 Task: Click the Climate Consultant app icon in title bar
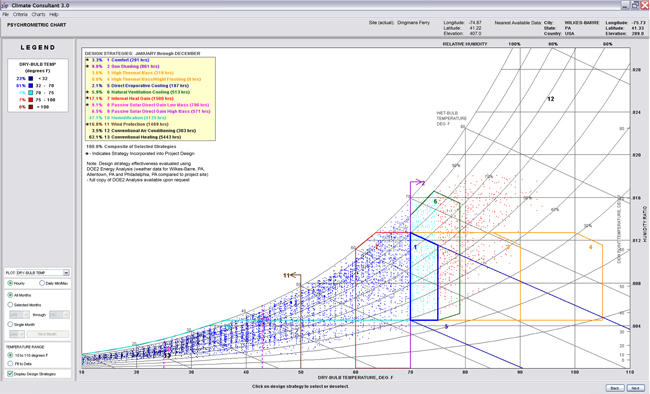tap(5, 5)
